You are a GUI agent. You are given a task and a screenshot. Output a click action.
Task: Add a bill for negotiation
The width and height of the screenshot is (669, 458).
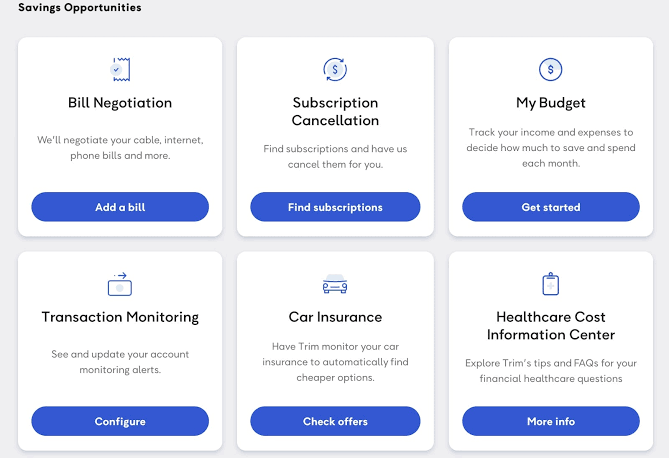point(120,207)
